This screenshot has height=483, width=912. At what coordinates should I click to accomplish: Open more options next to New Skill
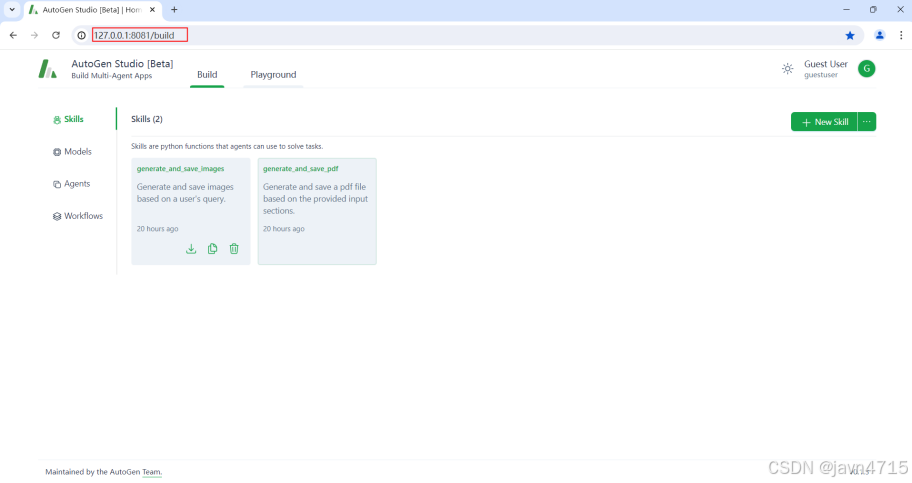tap(867, 122)
